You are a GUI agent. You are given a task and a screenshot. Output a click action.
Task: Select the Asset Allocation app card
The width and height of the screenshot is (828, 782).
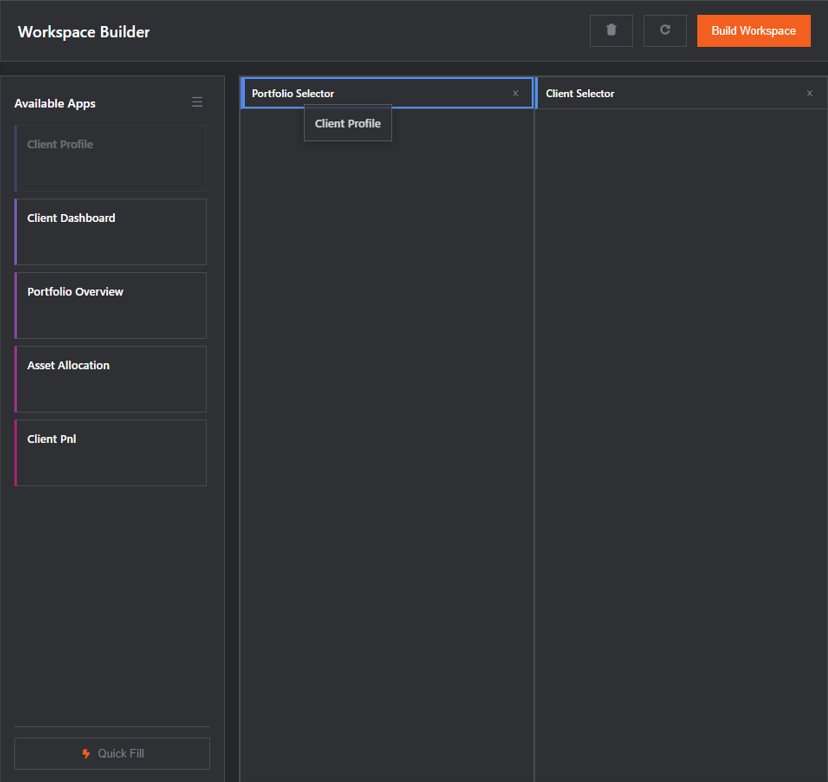pos(110,379)
